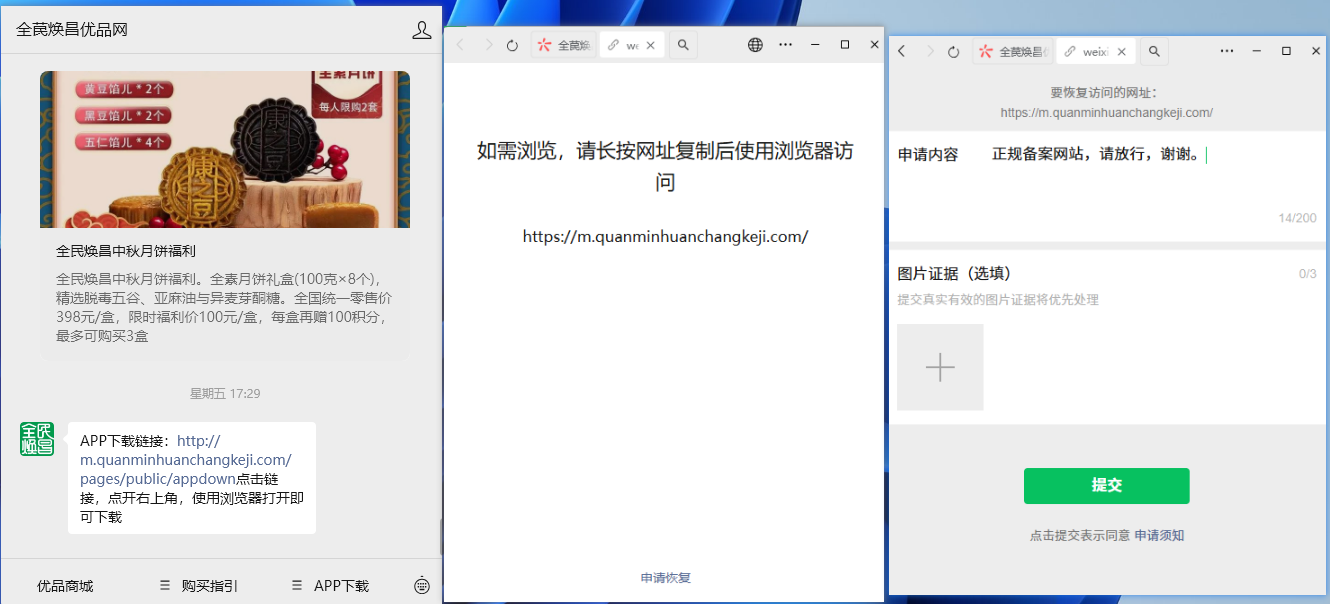Click 申请恢复 link in middle window
The height and width of the screenshot is (604, 1330).
click(666, 578)
